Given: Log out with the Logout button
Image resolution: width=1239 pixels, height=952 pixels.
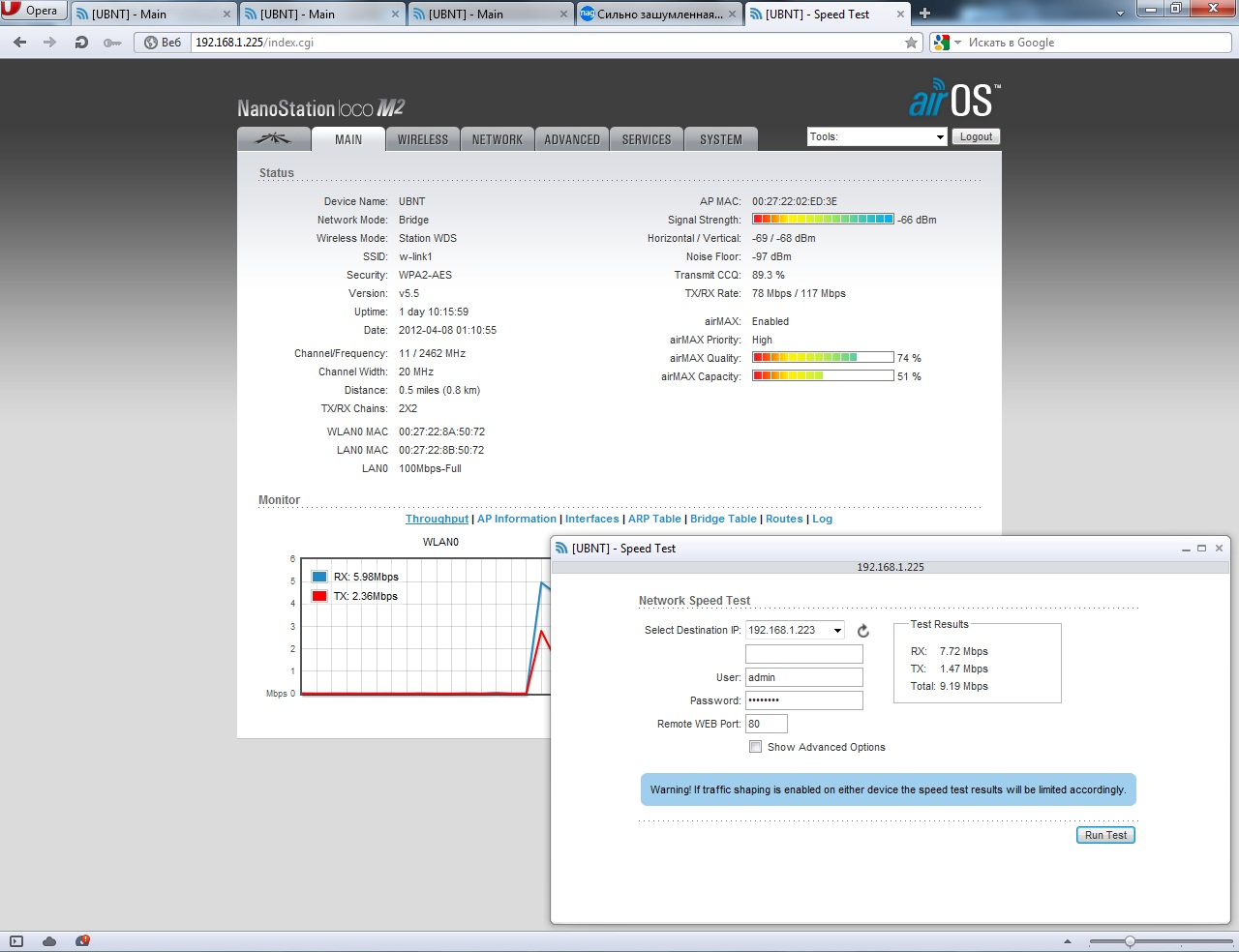Looking at the screenshot, I should (976, 136).
